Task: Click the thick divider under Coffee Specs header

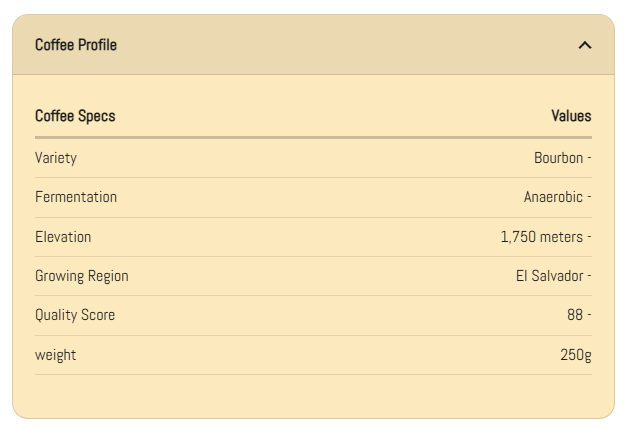Action: coord(313,137)
